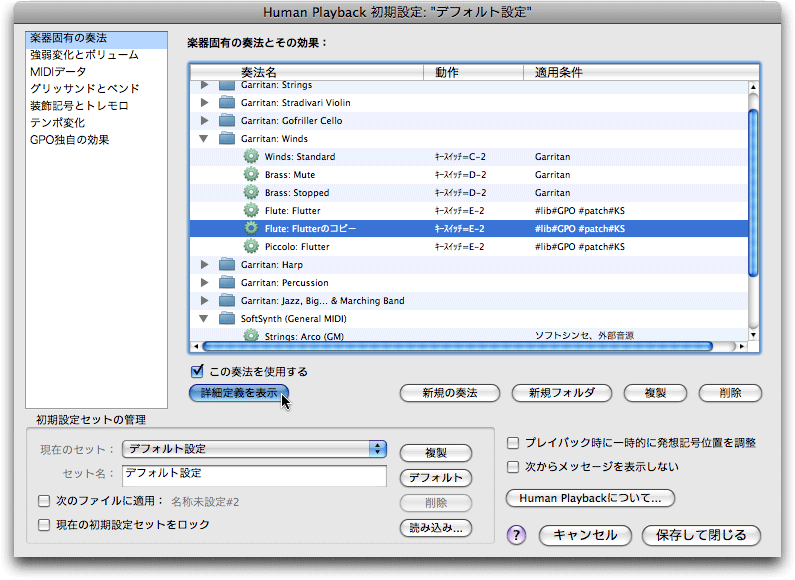The width and height of the screenshot is (795, 580).
Task: Click the Garritan: Gofriller Cello folder icon
Action: [x=227, y=121]
